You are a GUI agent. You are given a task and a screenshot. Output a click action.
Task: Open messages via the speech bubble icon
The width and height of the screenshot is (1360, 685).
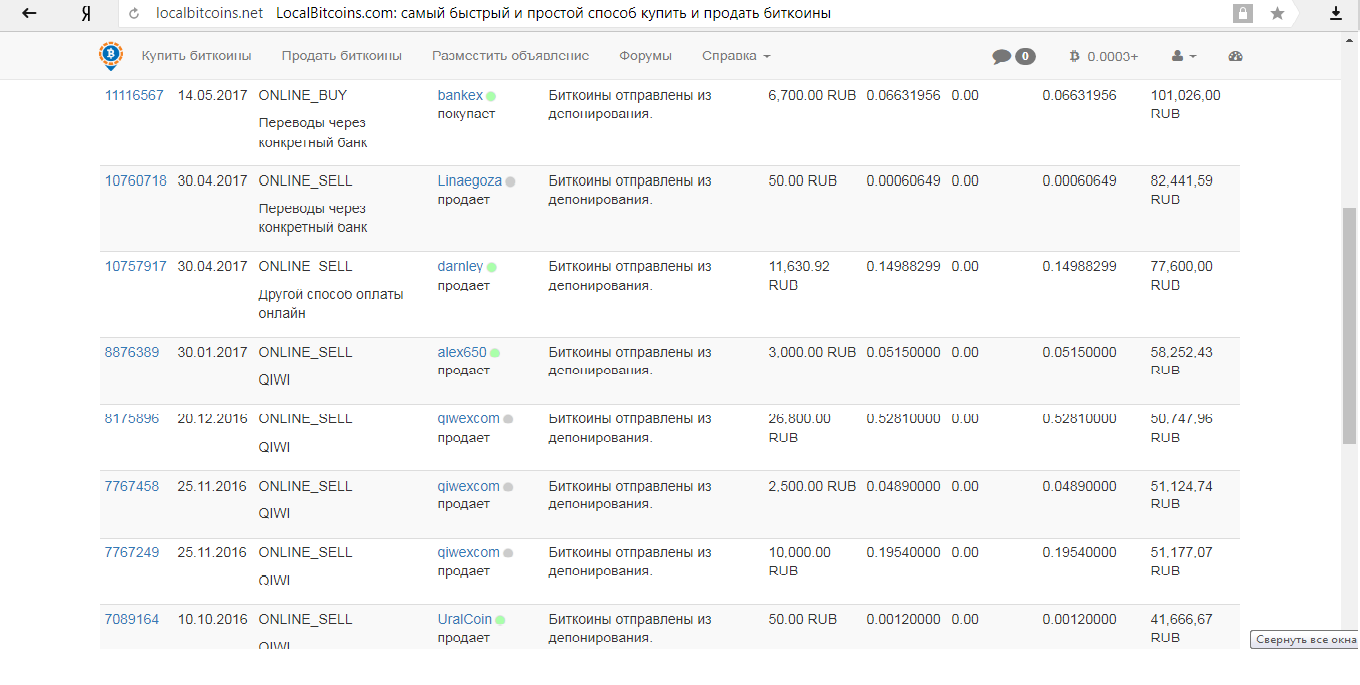point(1002,57)
